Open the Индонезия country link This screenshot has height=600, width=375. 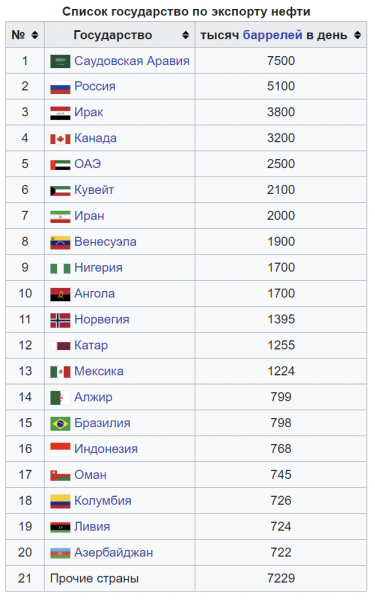coord(106,449)
